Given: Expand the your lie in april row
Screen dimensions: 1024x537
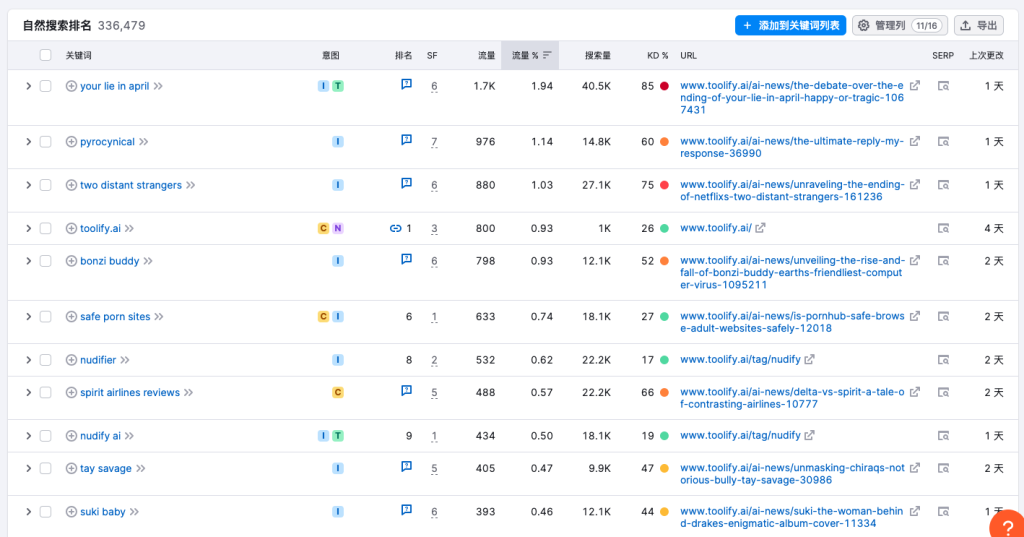Looking at the screenshot, I should 28,86.
